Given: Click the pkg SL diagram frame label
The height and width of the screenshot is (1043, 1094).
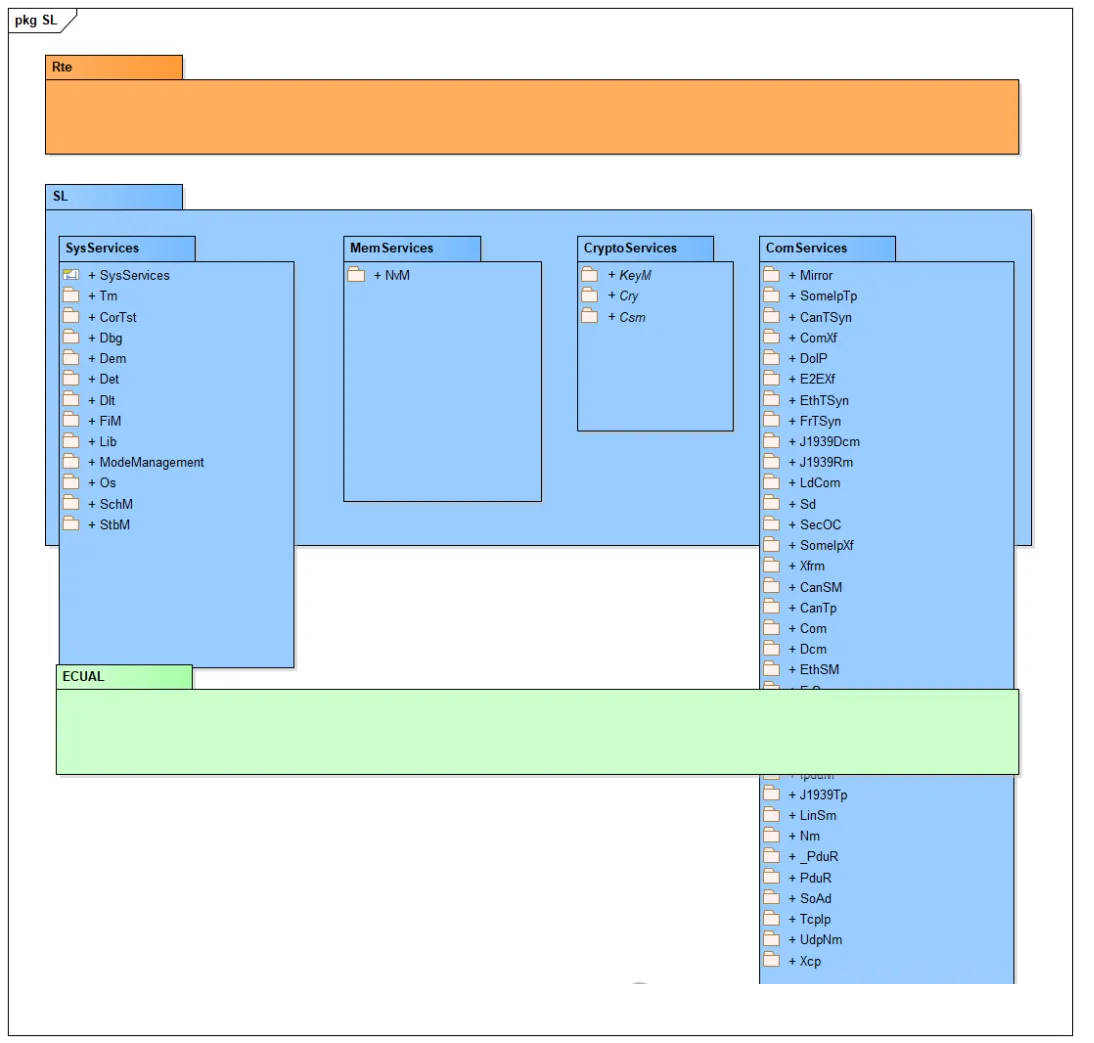Looking at the screenshot, I should 37,20.
